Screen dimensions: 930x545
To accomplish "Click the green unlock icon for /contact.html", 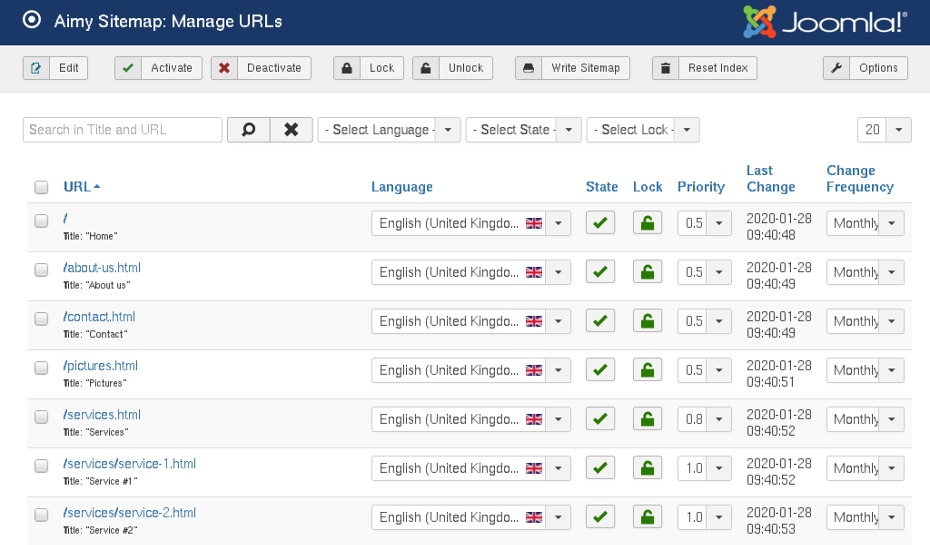I will tap(647, 321).
